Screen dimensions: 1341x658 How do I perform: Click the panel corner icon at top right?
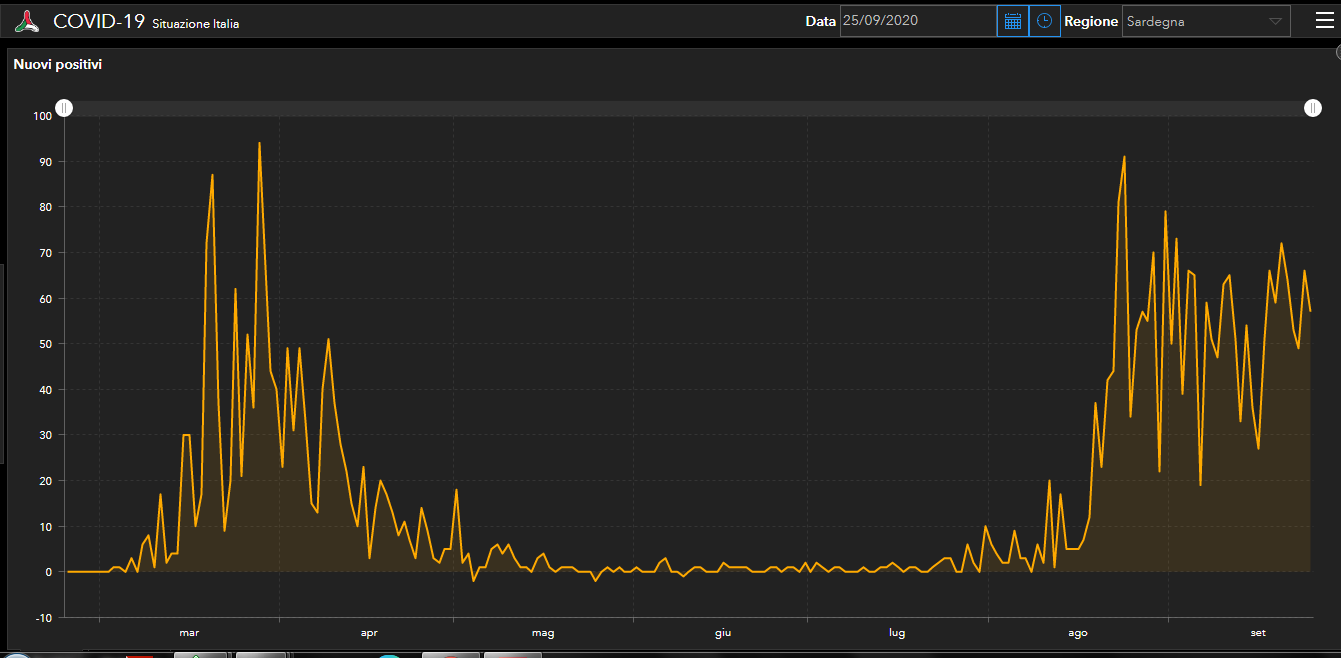(1337, 53)
